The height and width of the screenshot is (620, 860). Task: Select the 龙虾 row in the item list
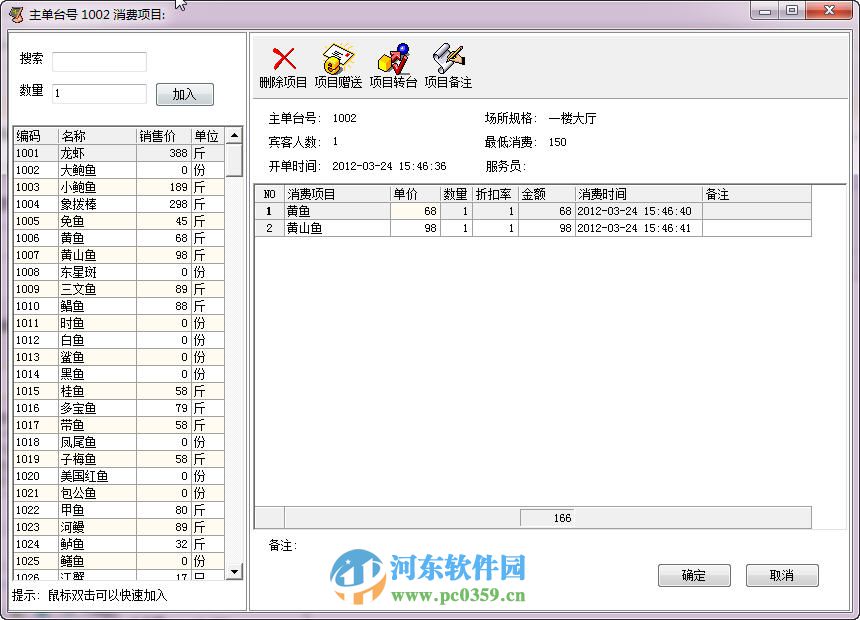100,153
